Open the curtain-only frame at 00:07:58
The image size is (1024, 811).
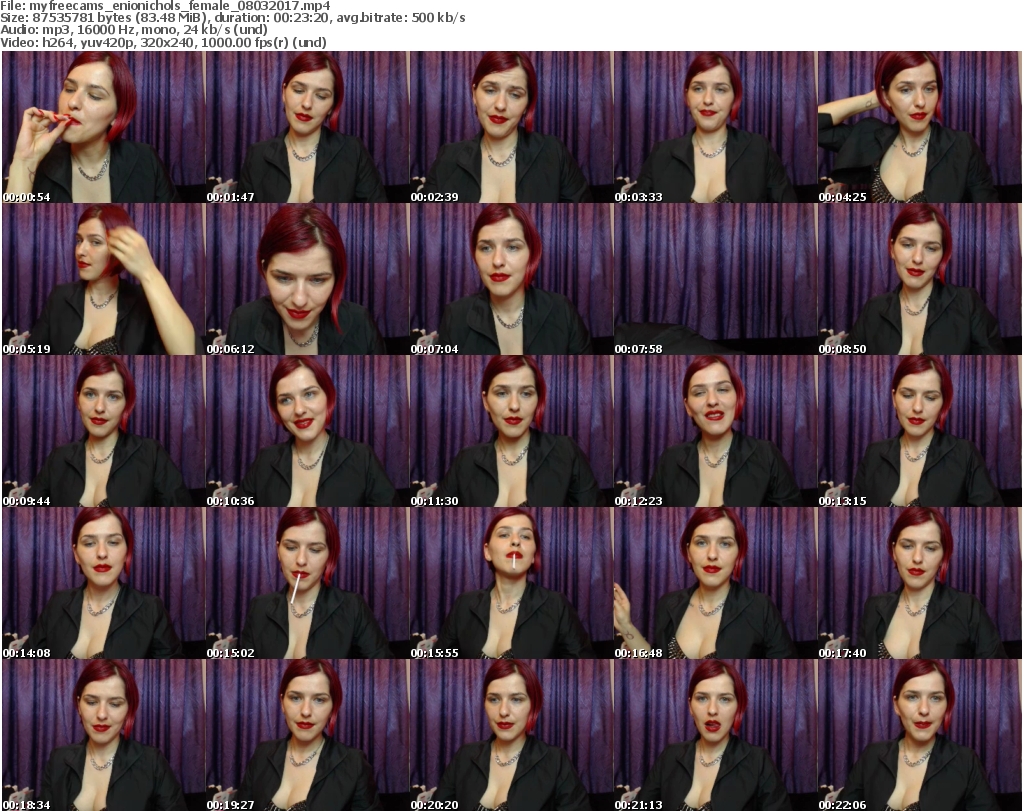pyautogui.click(x=715, y=279)
